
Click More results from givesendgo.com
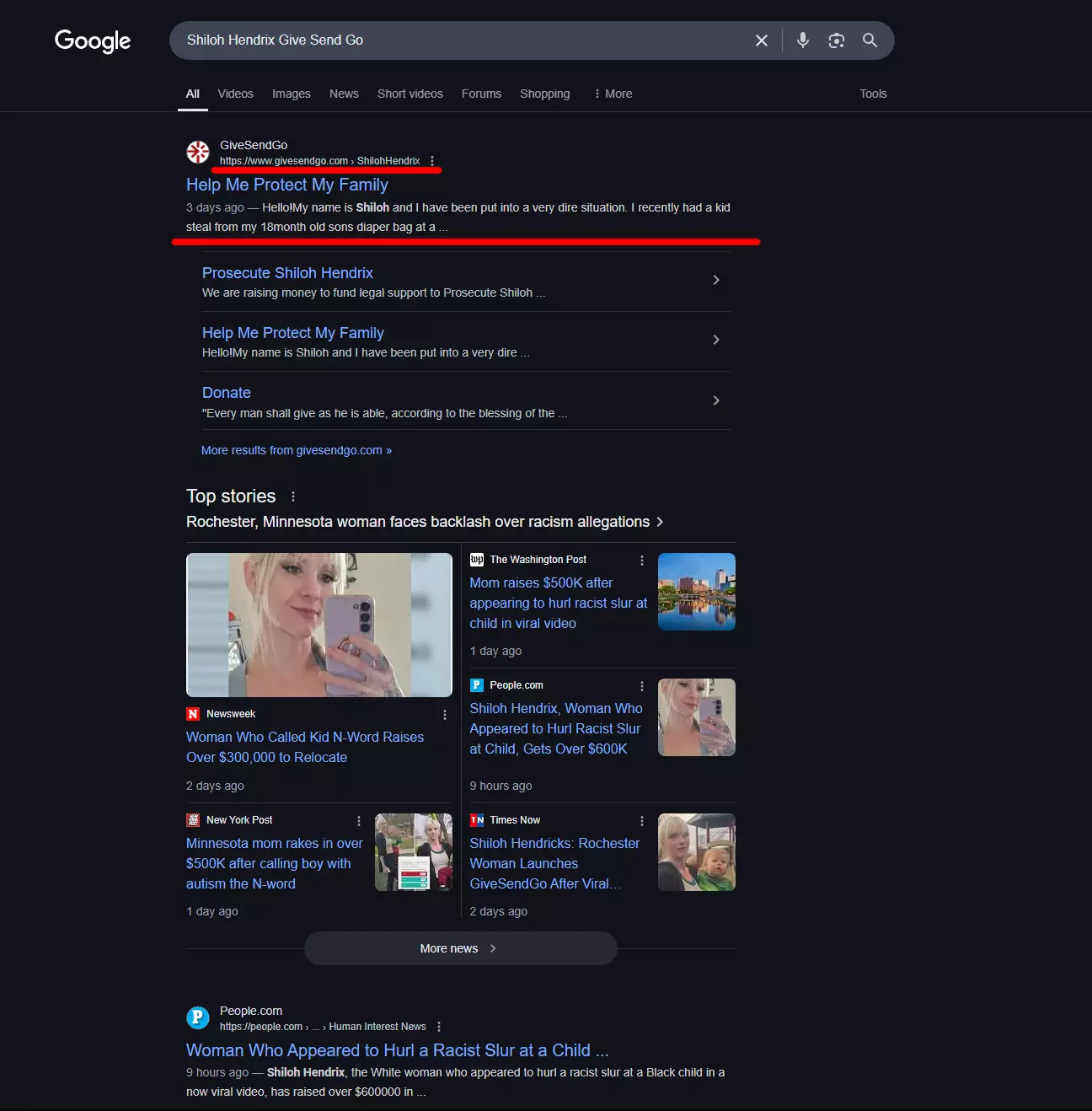point(297,450)
